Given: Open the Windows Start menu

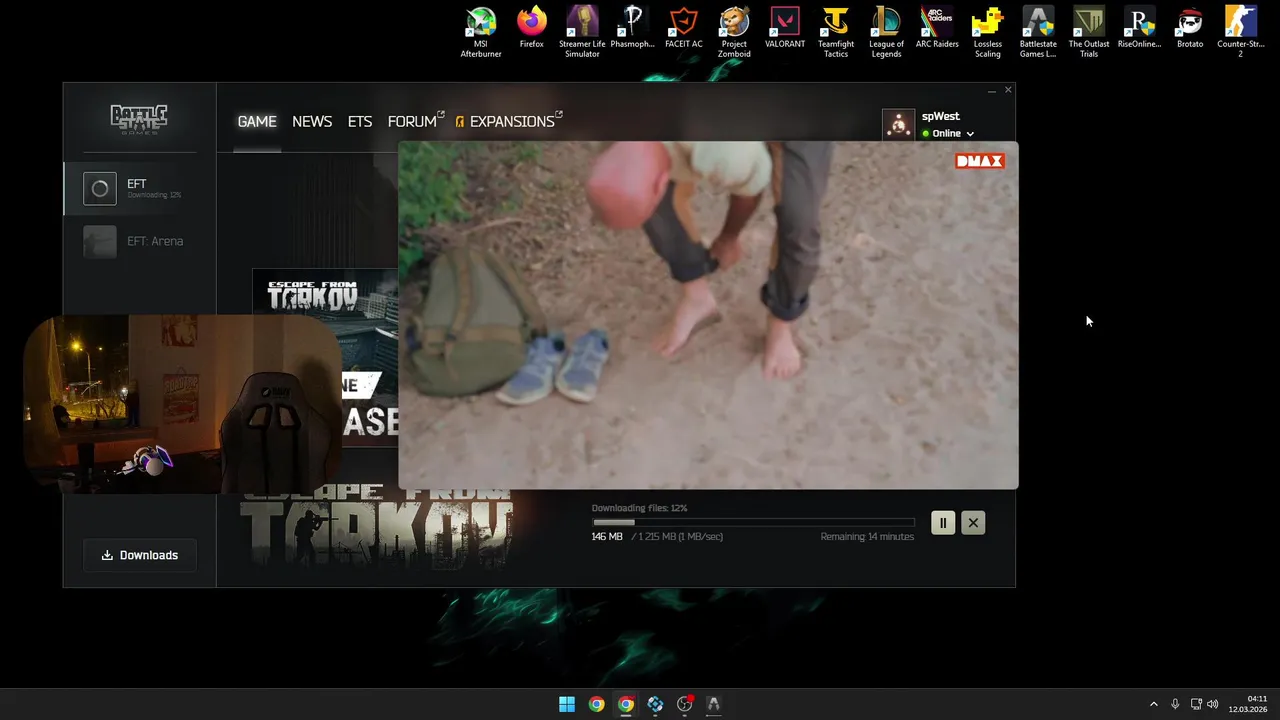Looking at the screenshot, I should tap(567, 704).
